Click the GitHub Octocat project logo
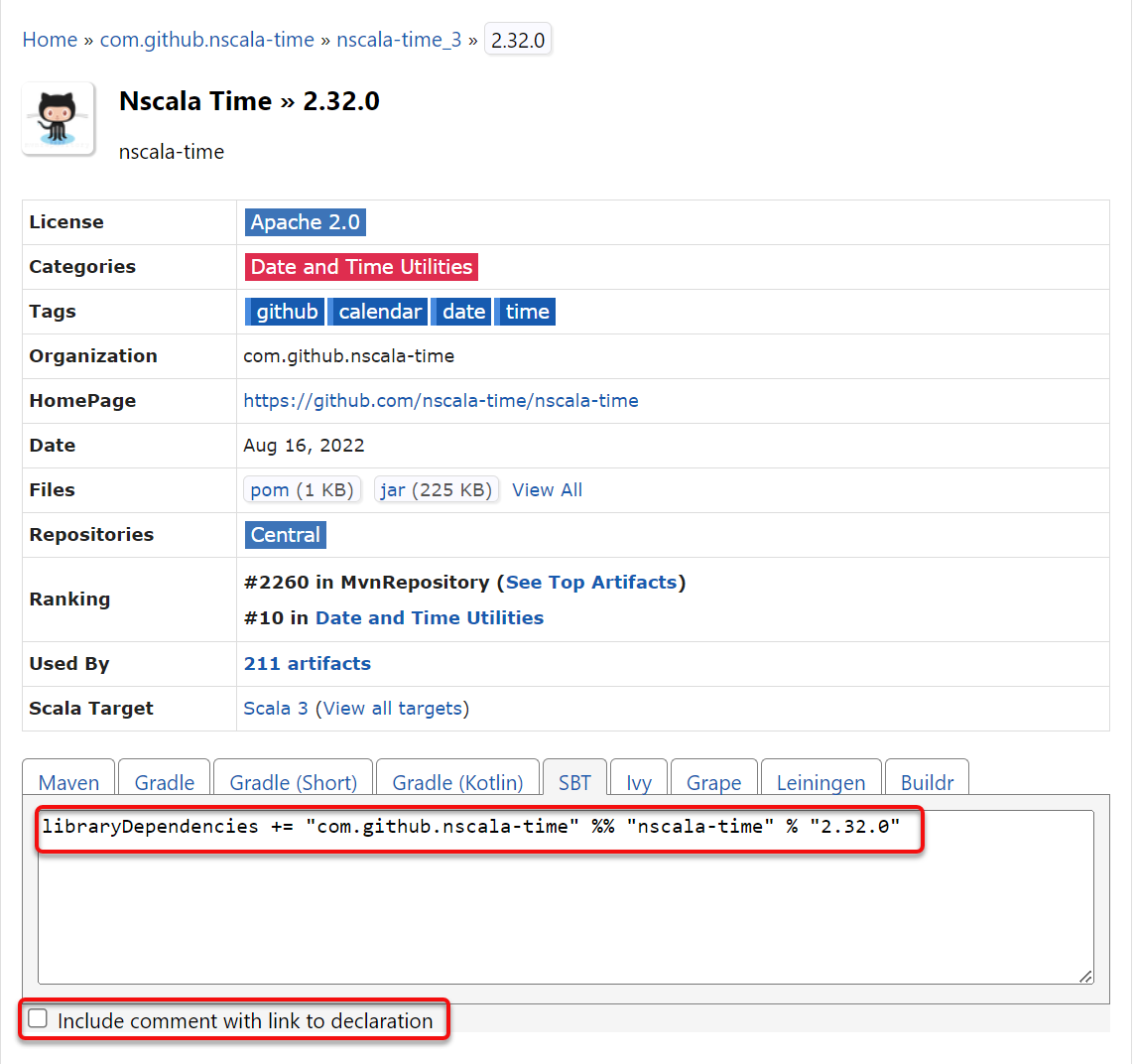Viewport: 1136px width, 1064px height. point(58,119)
